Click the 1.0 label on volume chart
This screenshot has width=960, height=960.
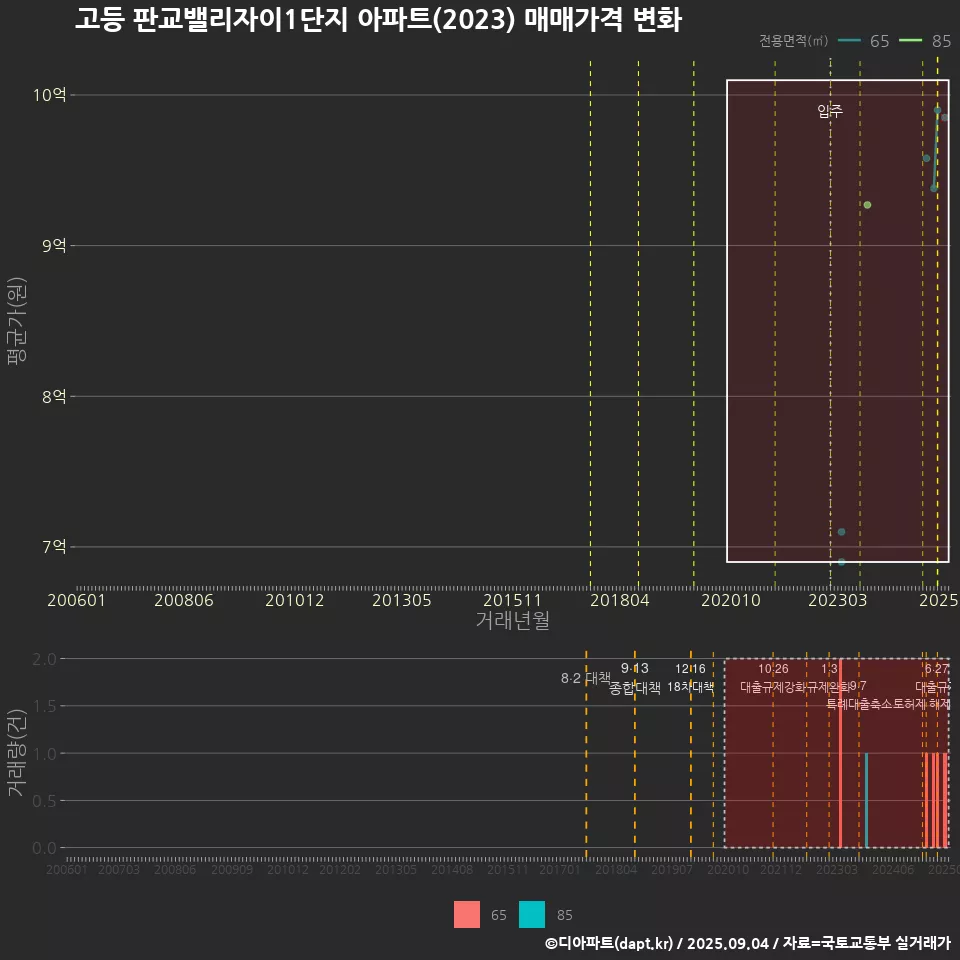coord(44,753)
